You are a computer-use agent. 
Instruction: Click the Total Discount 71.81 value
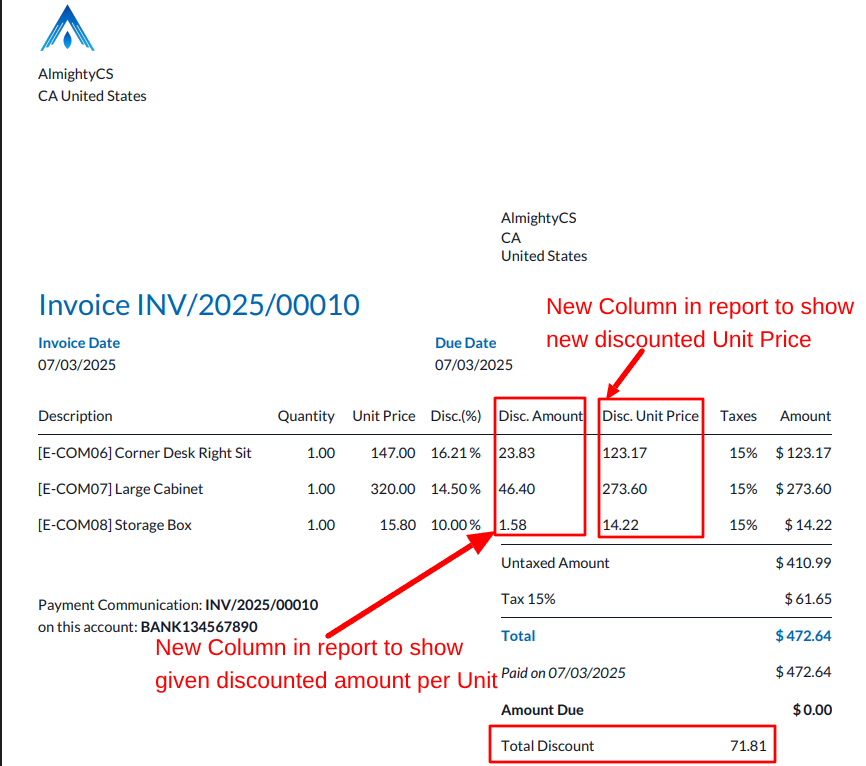748,746
